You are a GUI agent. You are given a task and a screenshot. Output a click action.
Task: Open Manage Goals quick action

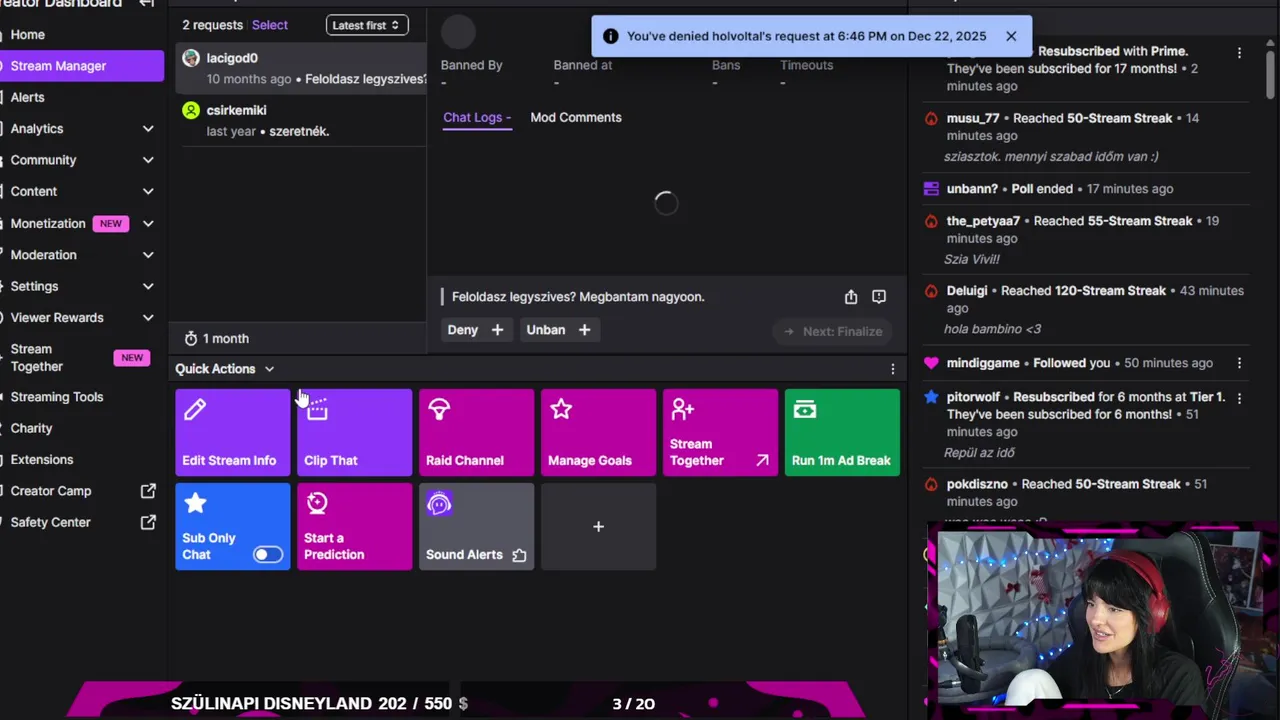pyautogui.click(x=598, y=432)
